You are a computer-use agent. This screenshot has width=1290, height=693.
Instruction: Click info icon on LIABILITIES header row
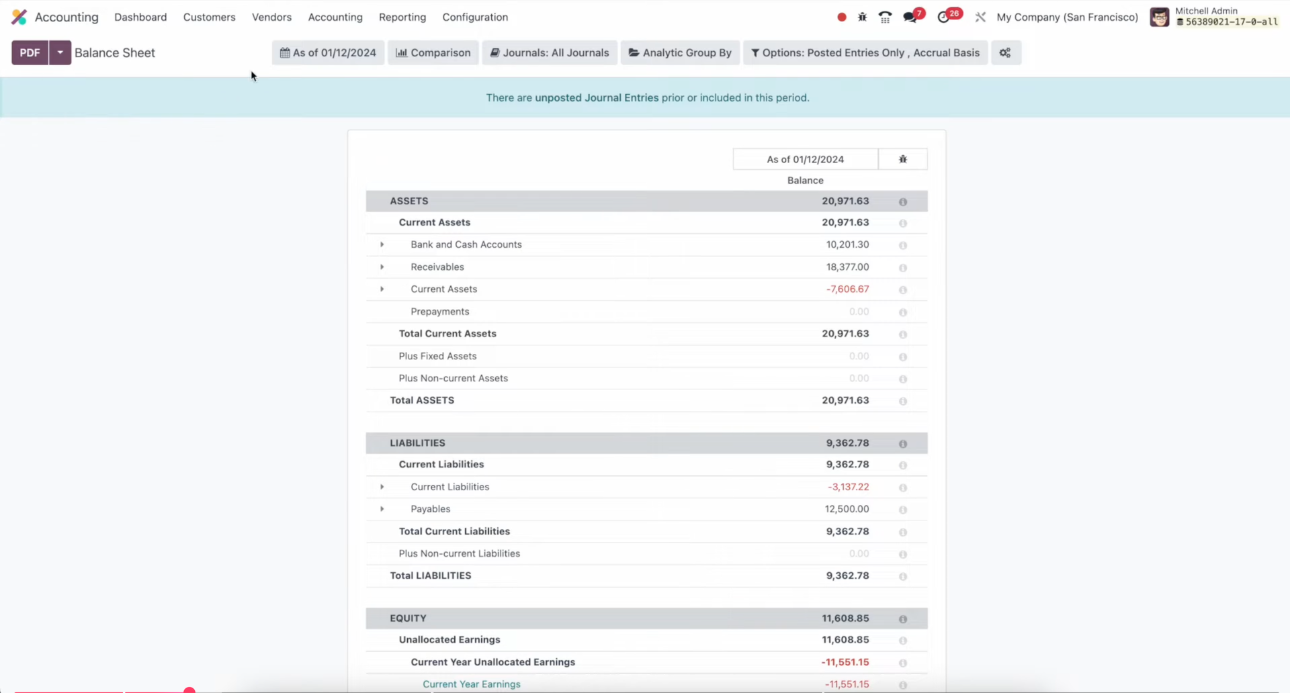pyautogui.click(x=903, y=444)
